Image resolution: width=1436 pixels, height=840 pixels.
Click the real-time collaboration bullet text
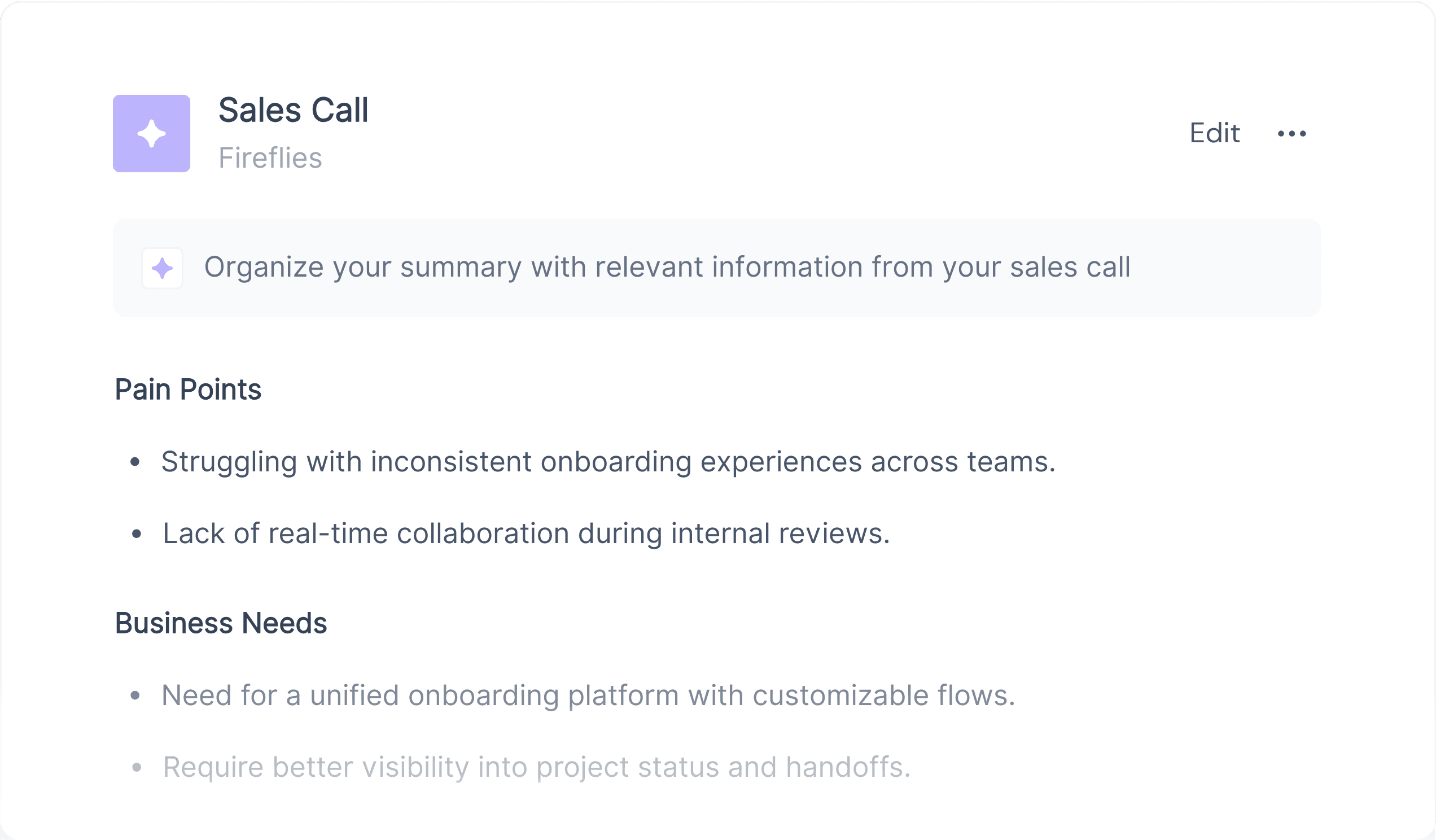point(527,534)
